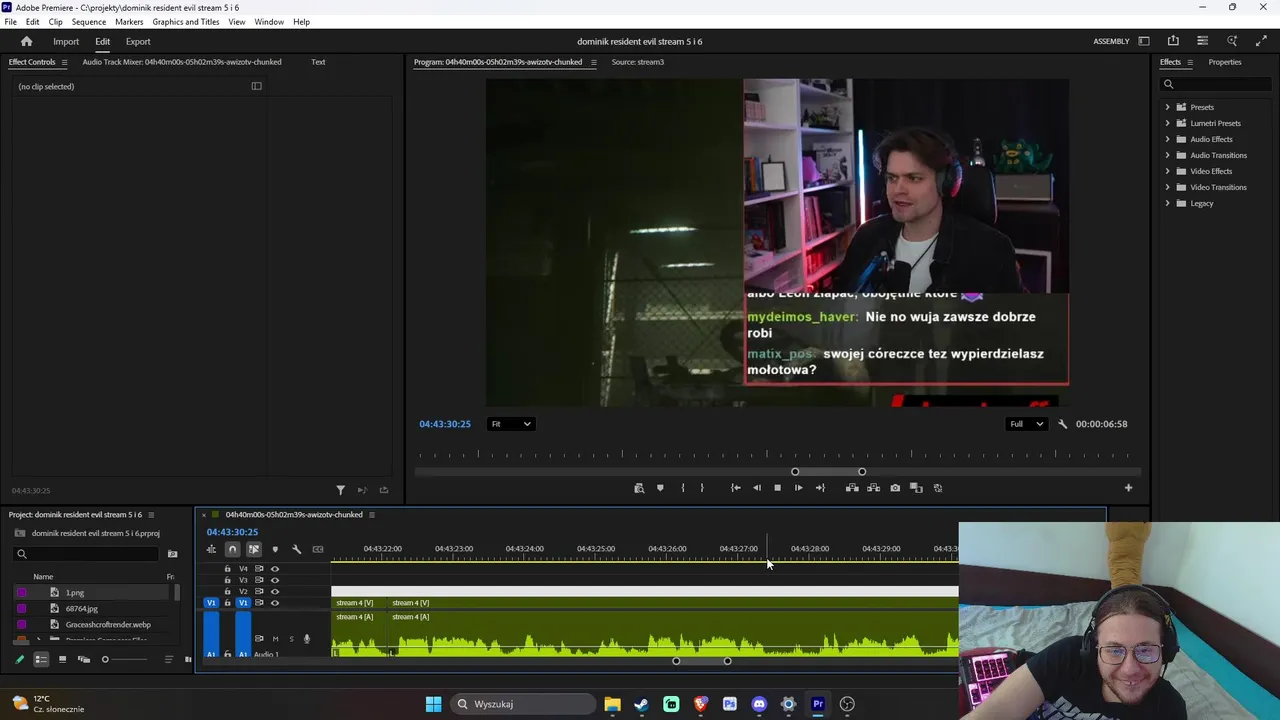
Task: Open Program monitor settings wrench
Action: pos(1063,424)
